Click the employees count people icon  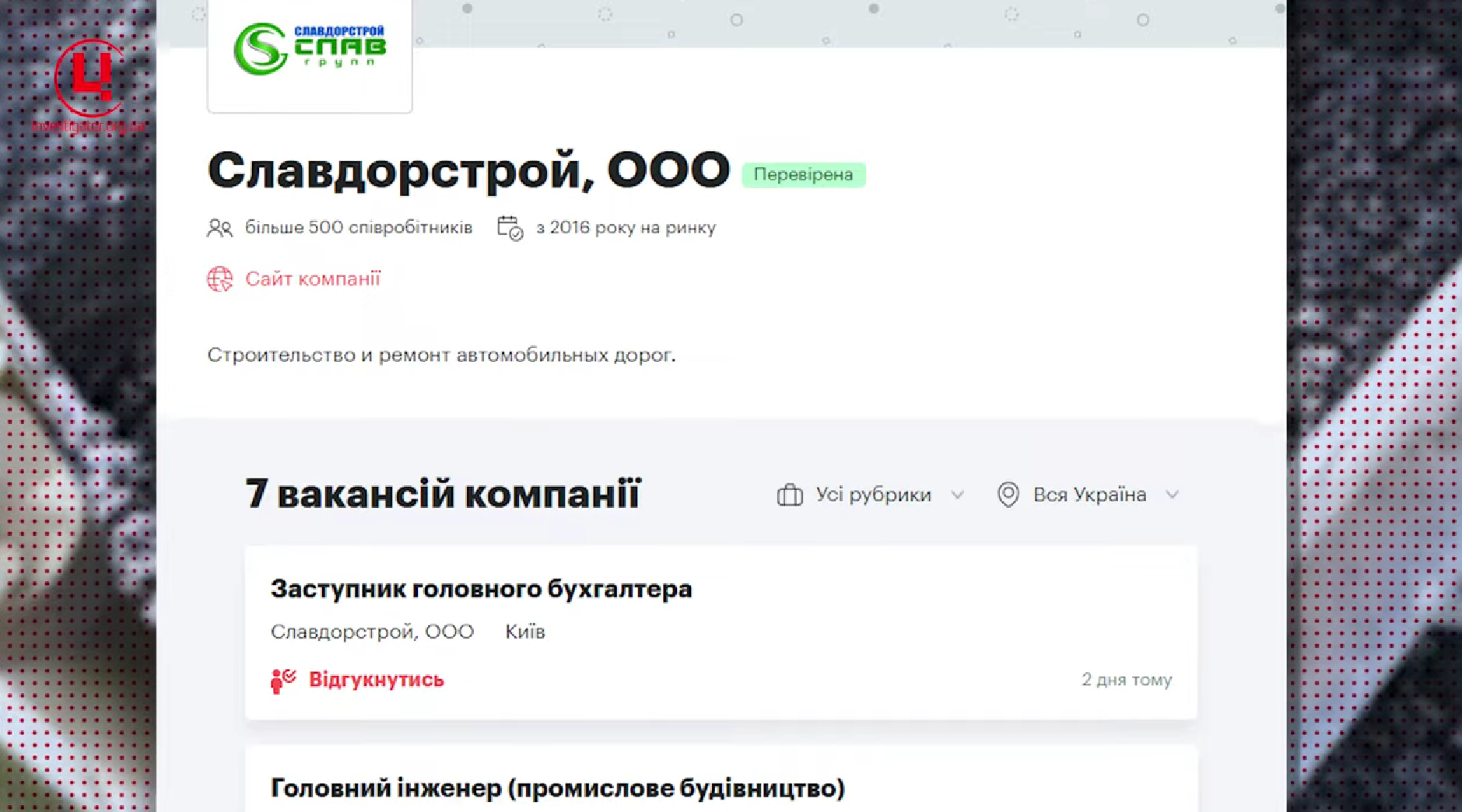tap(219, 228)
